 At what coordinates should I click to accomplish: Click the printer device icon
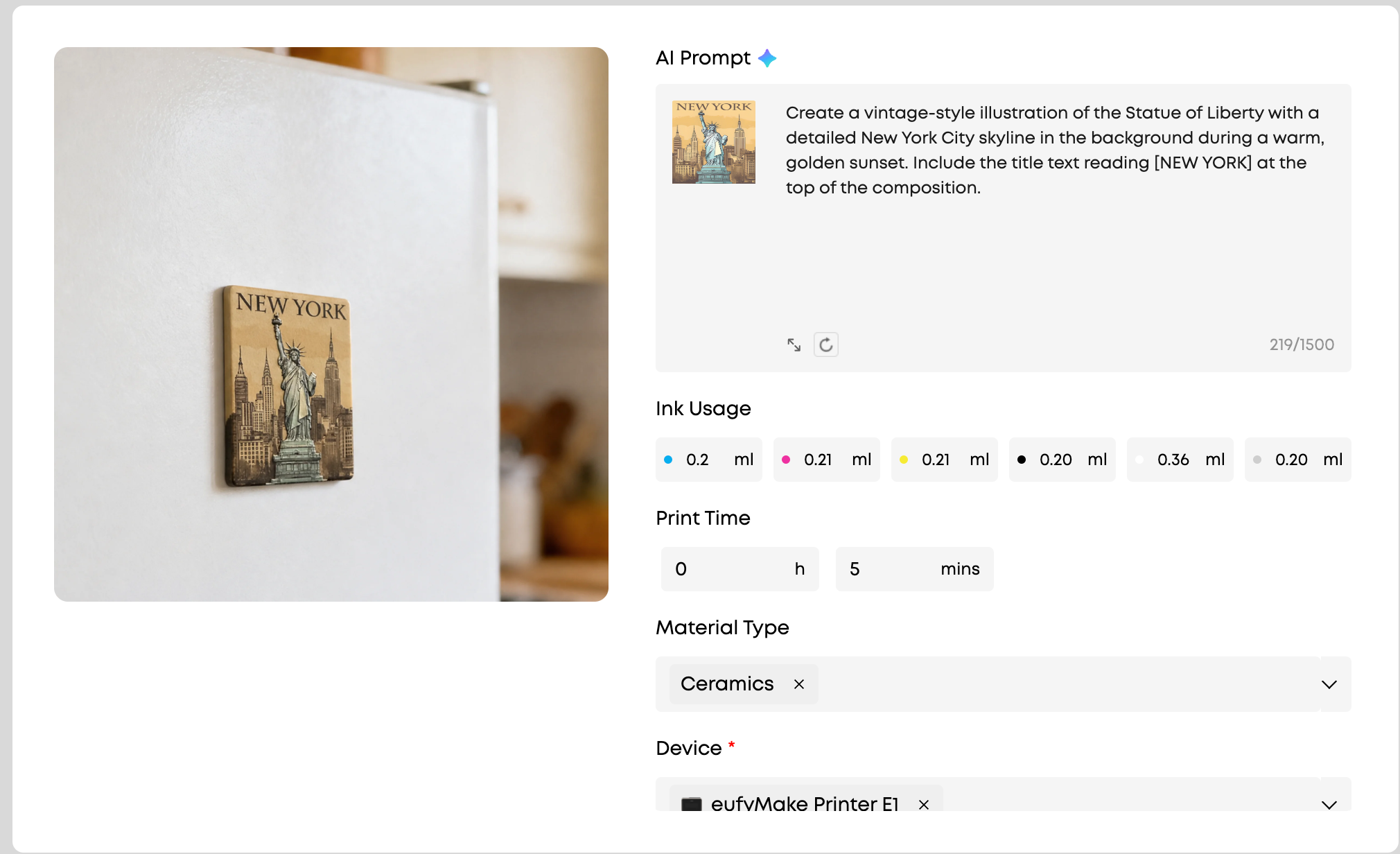coord(692,804)
